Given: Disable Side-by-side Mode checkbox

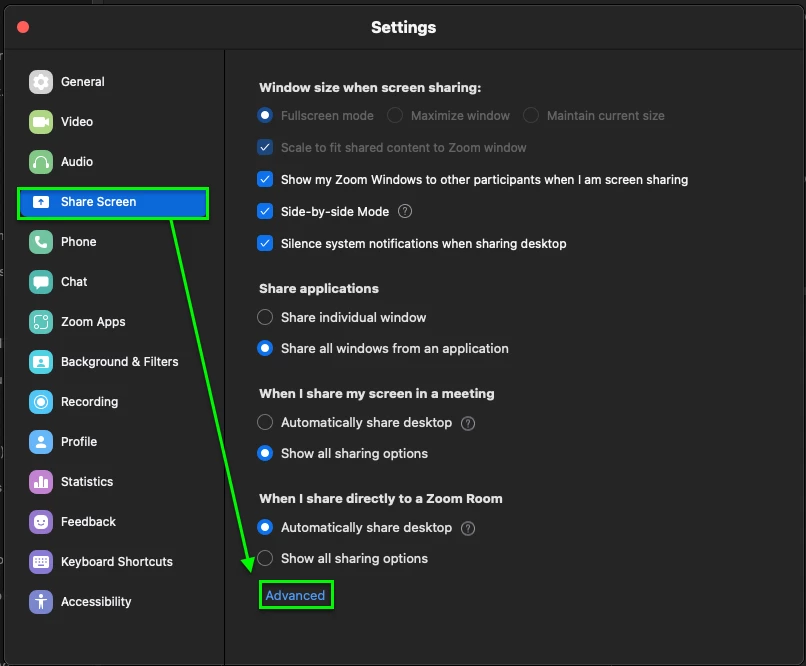Looking at the screenshot, I should (x=265, y=211).
